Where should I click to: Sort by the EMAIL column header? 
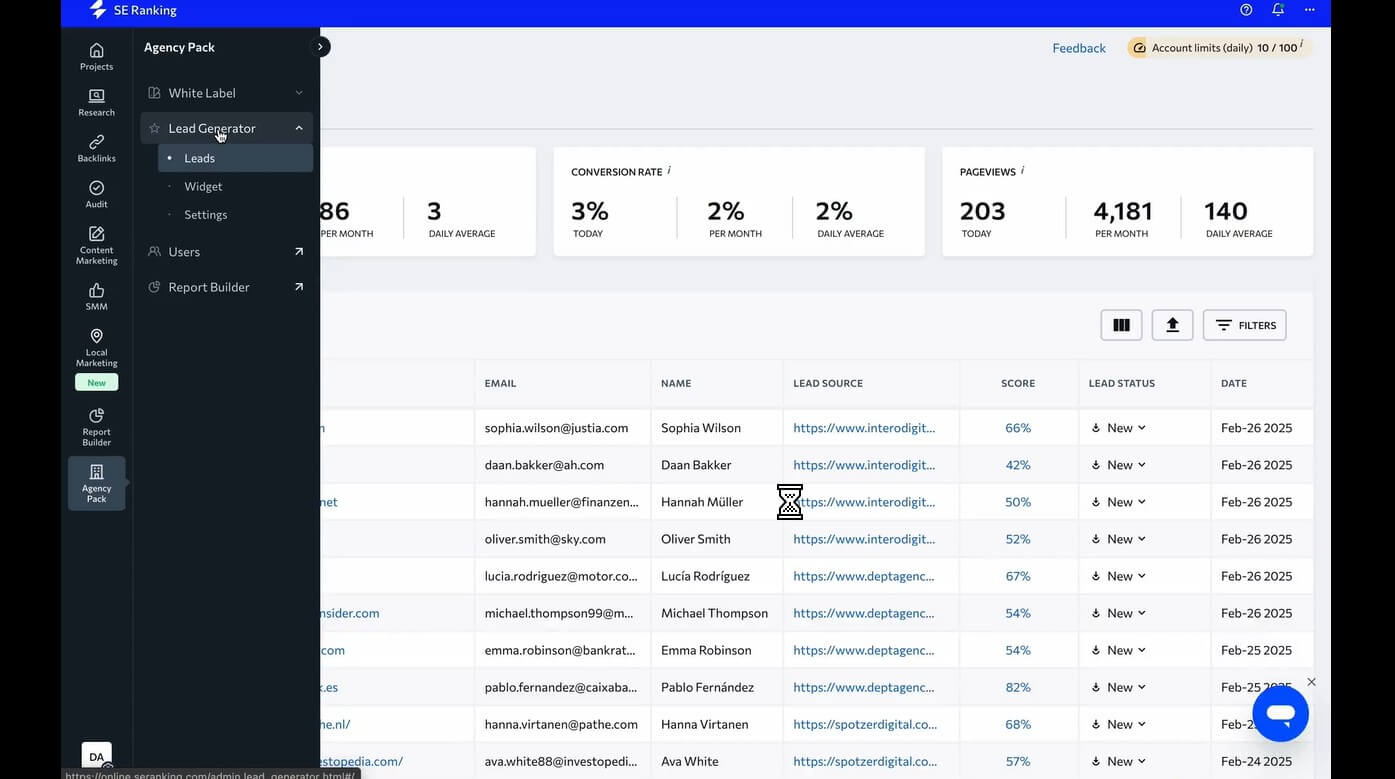pos(500,383)
